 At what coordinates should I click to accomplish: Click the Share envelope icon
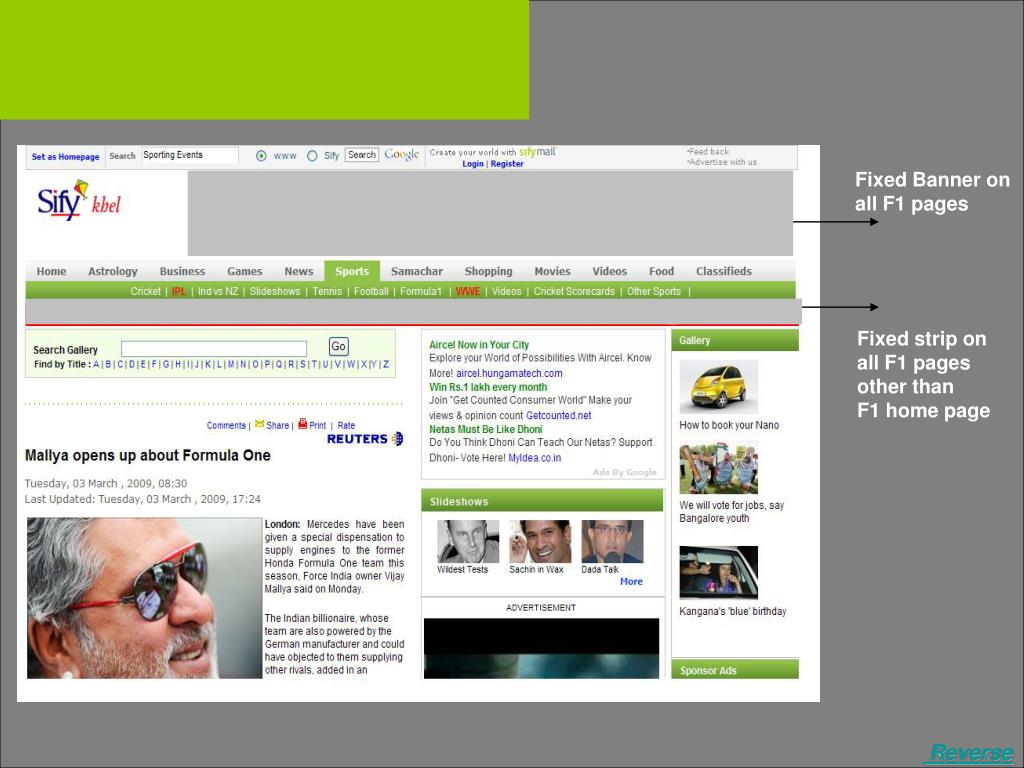[259, 424]
